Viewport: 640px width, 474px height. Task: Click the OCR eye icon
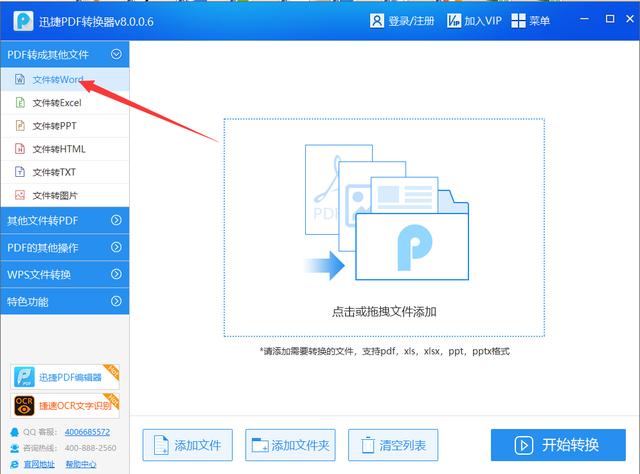(24, 406)
